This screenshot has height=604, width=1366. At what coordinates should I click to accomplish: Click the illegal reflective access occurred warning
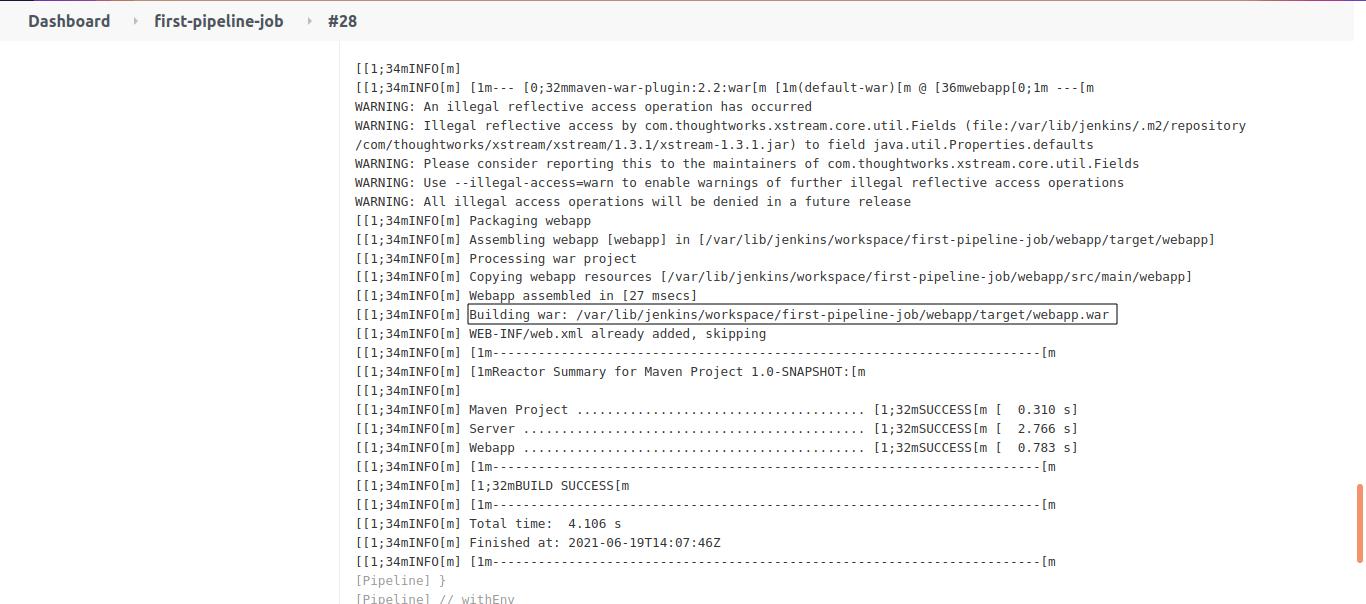click(583, 107)
